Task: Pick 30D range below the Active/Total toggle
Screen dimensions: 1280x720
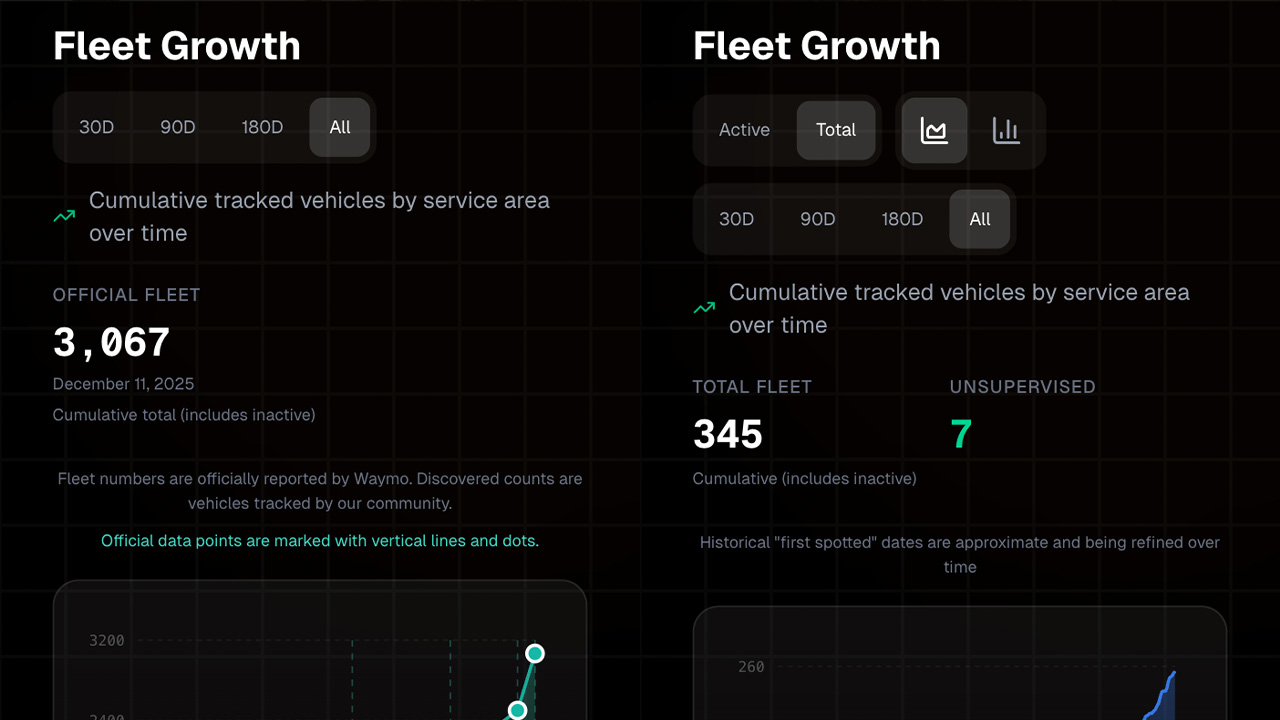Action: click(737, 219)
